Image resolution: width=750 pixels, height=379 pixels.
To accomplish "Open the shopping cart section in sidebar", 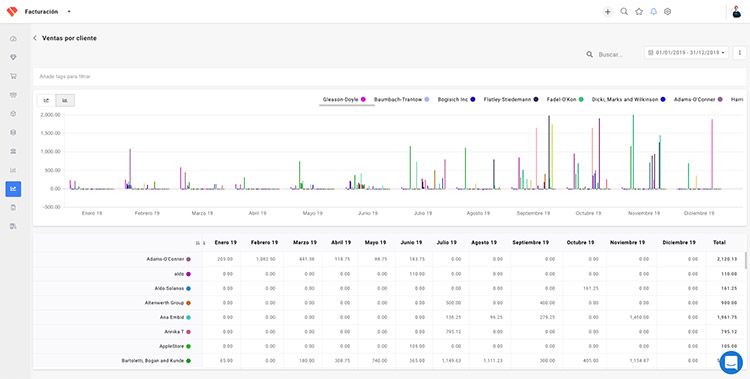I will (x=13, y=76).
